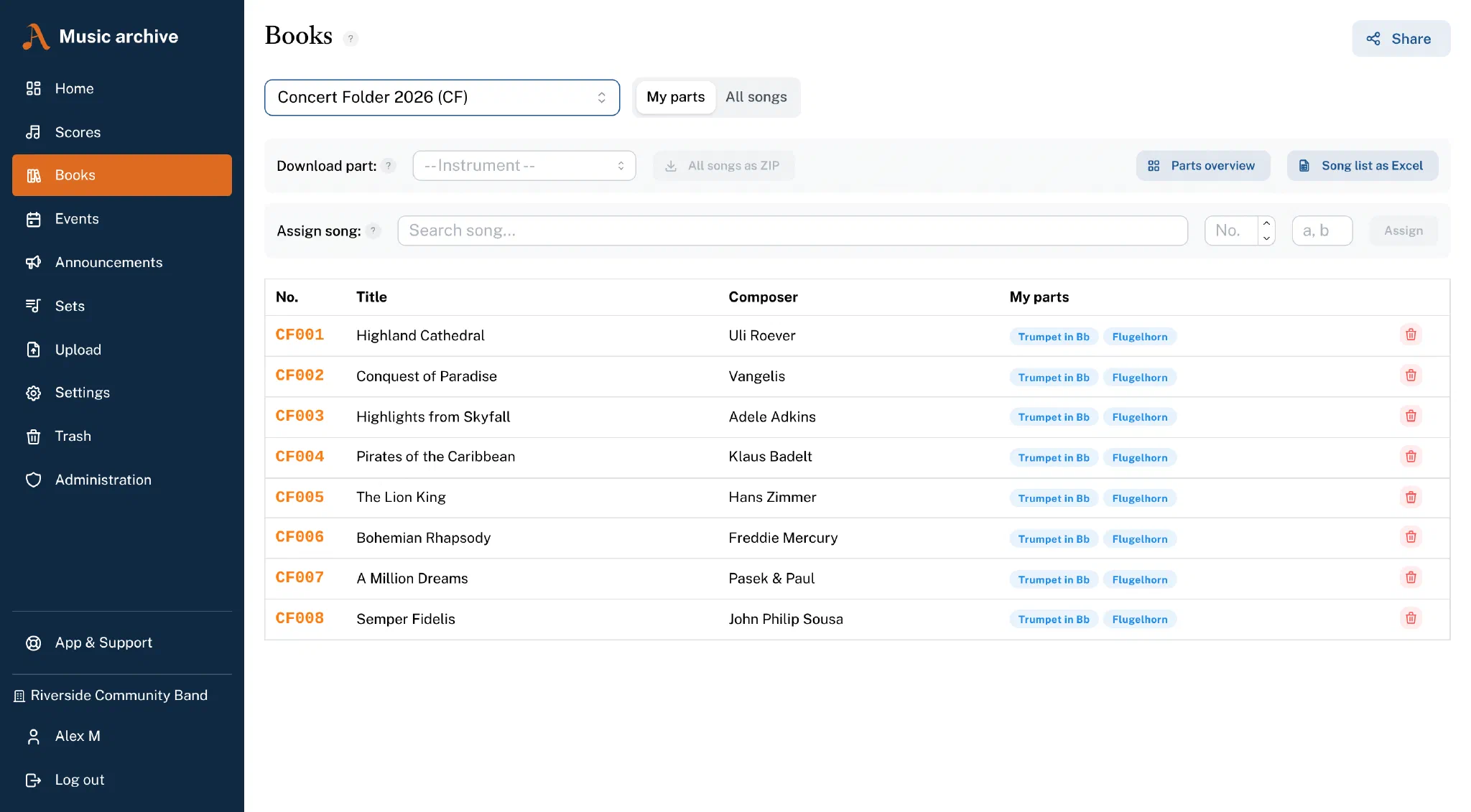Download All songs as ZIP
This screenshot has width=1471, height=812.
pyautogui.click(x=723, y=166)
